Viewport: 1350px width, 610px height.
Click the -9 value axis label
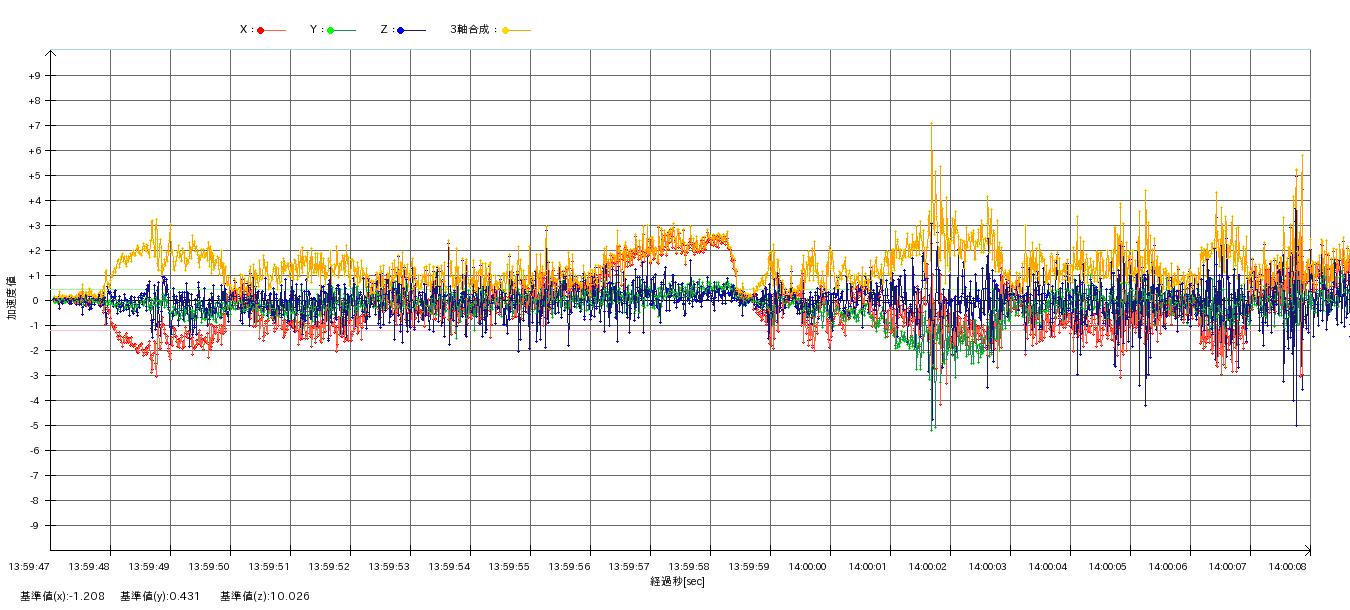(34, 526)
